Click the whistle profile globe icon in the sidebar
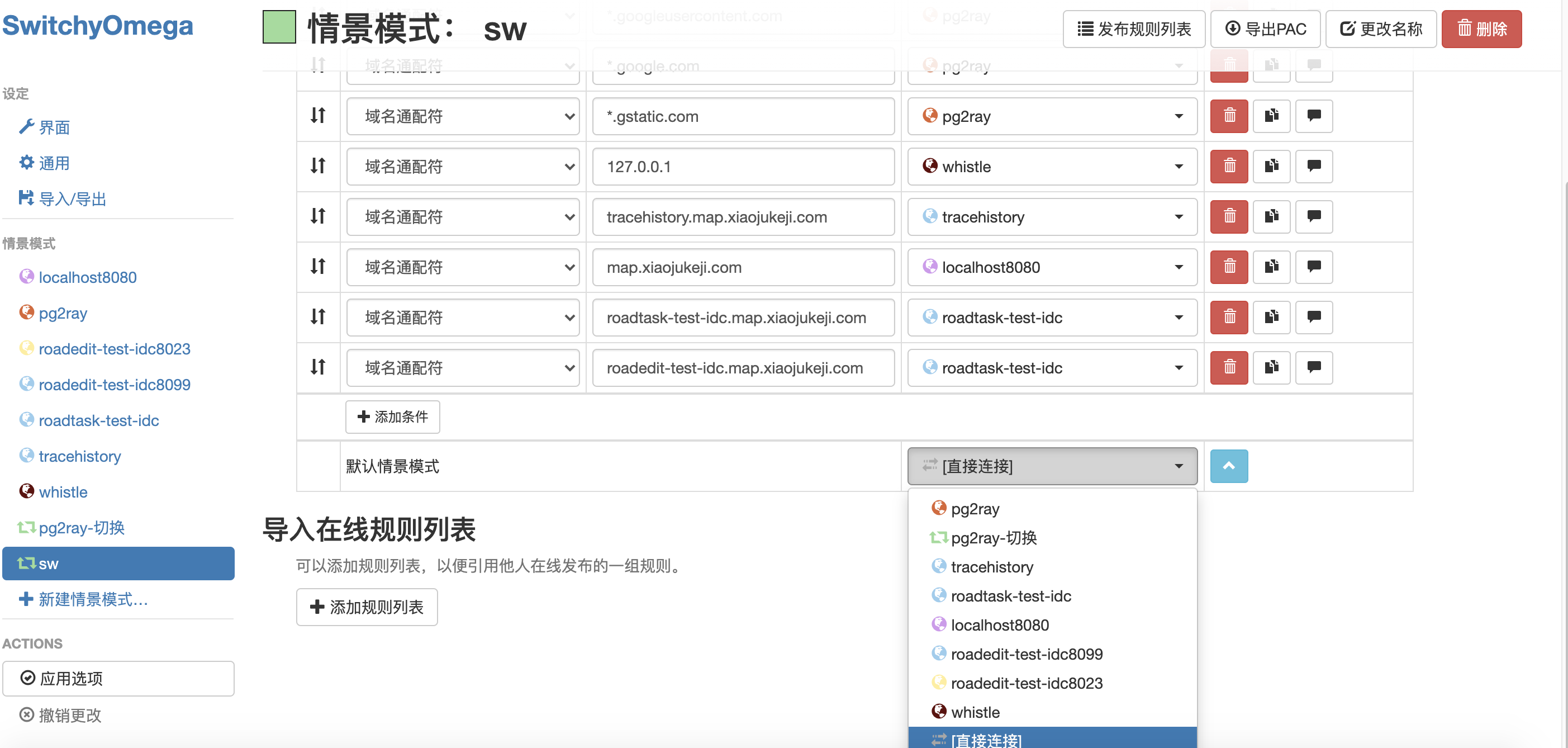Viewport: 1568px width, 748px height. click(x=26, y=491)
